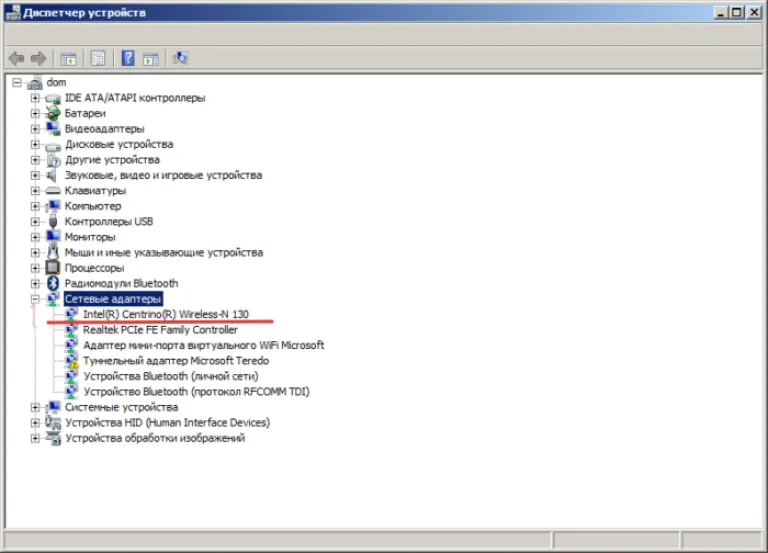
Task: Expand the Процессоры node
Action: [x=35, y=268]
